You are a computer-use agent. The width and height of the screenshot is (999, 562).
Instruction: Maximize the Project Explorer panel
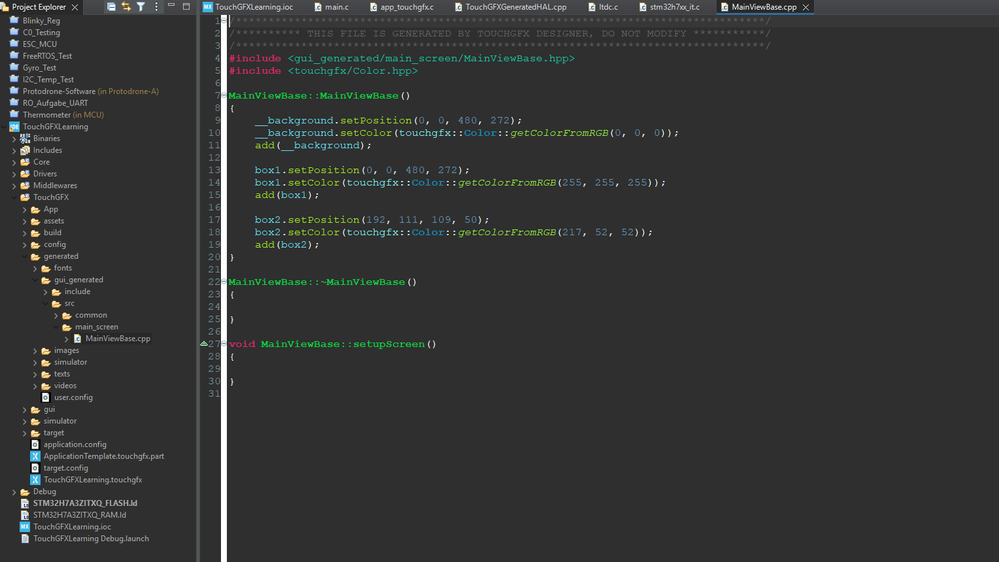click(186, 7)
